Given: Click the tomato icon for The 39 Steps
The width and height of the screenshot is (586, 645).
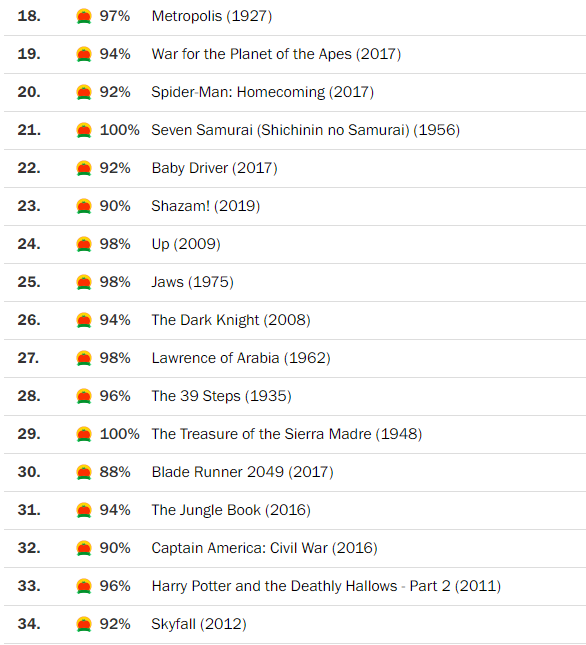Looking at the screenshot, I should pyautogui.click(x=84, y=396).
